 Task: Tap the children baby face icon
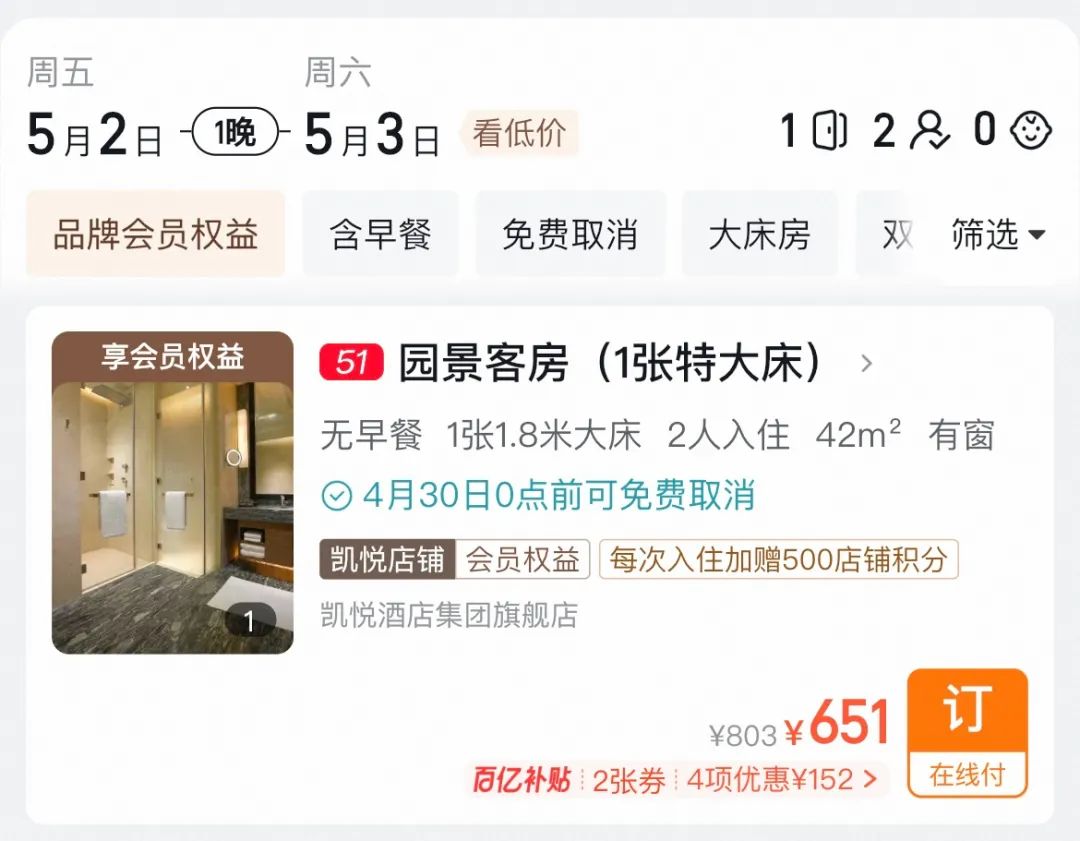click(1030, 130)
